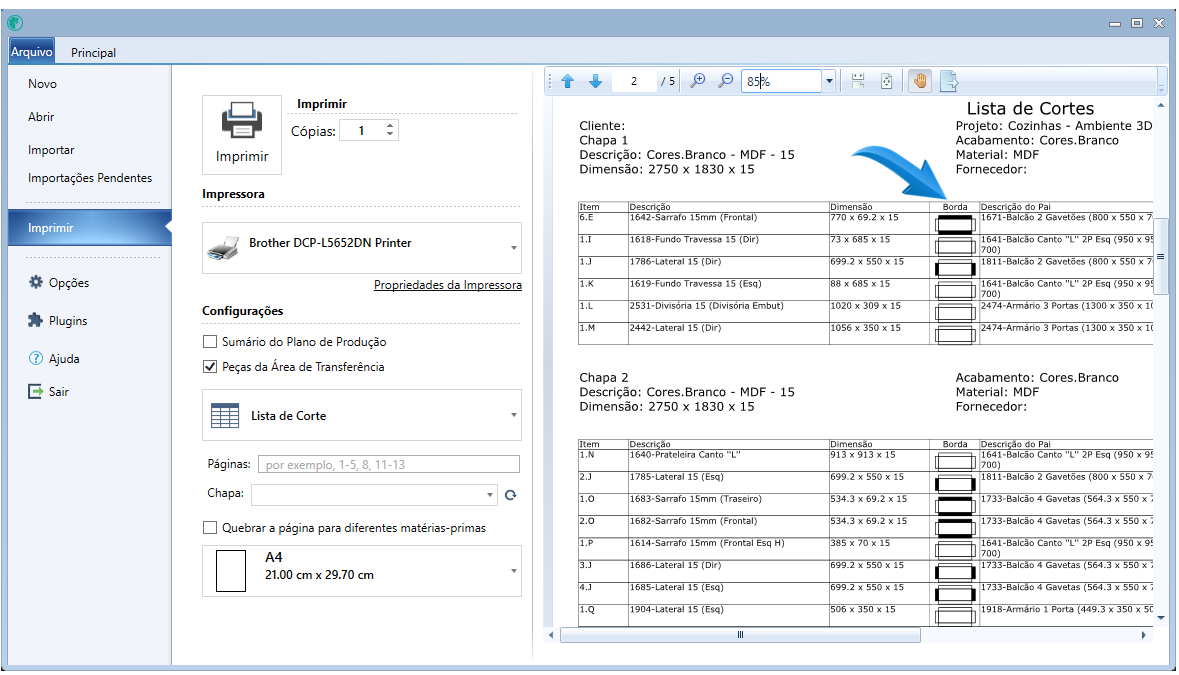1179x675 pixels.
Task: Click the Plugins label in sidebar
Action: [68, 321]
